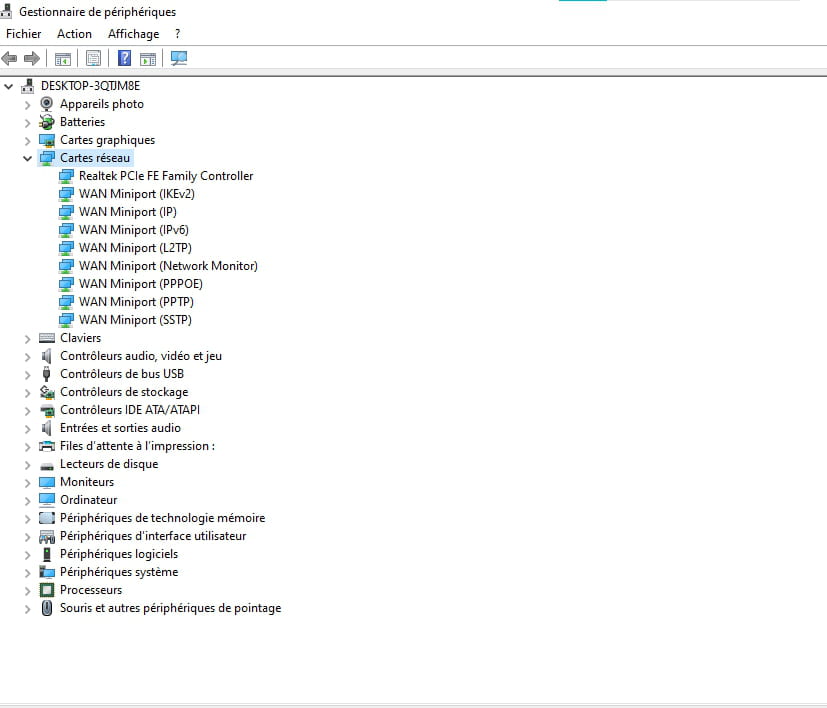The width and height of the screenshot is (827, 708).
Task: Select Realtek PCIe FE Family Controller text
Action: click(x=166, y=176)
